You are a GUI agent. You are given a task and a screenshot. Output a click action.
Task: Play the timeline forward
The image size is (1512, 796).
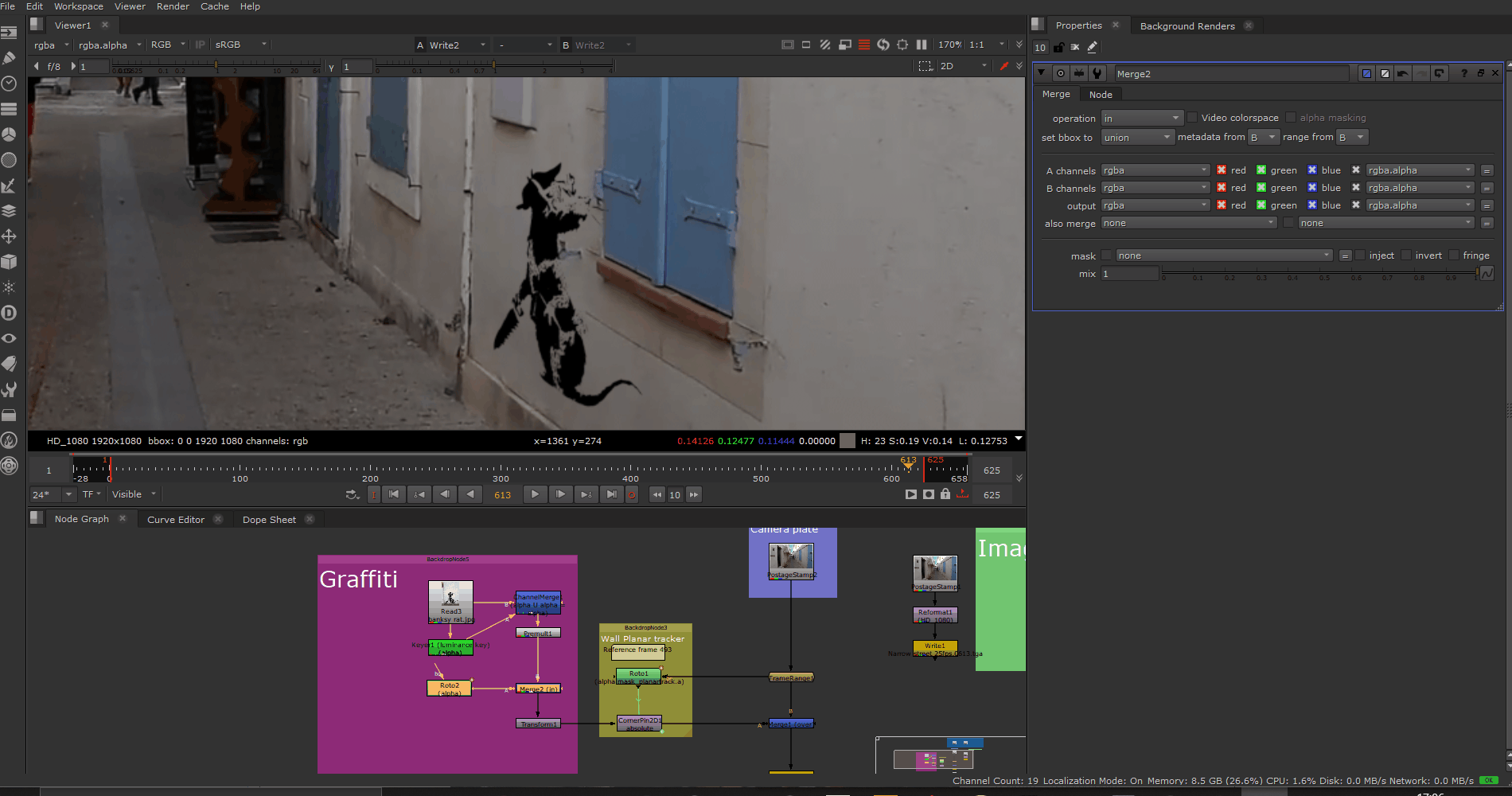click(x=535, y=494)
